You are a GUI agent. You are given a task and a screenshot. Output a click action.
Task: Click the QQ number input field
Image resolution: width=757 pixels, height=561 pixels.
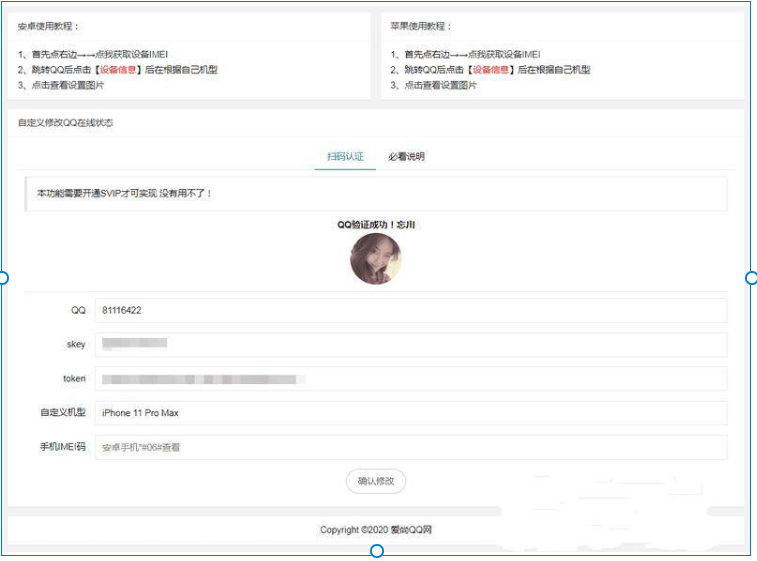point(410,310)
